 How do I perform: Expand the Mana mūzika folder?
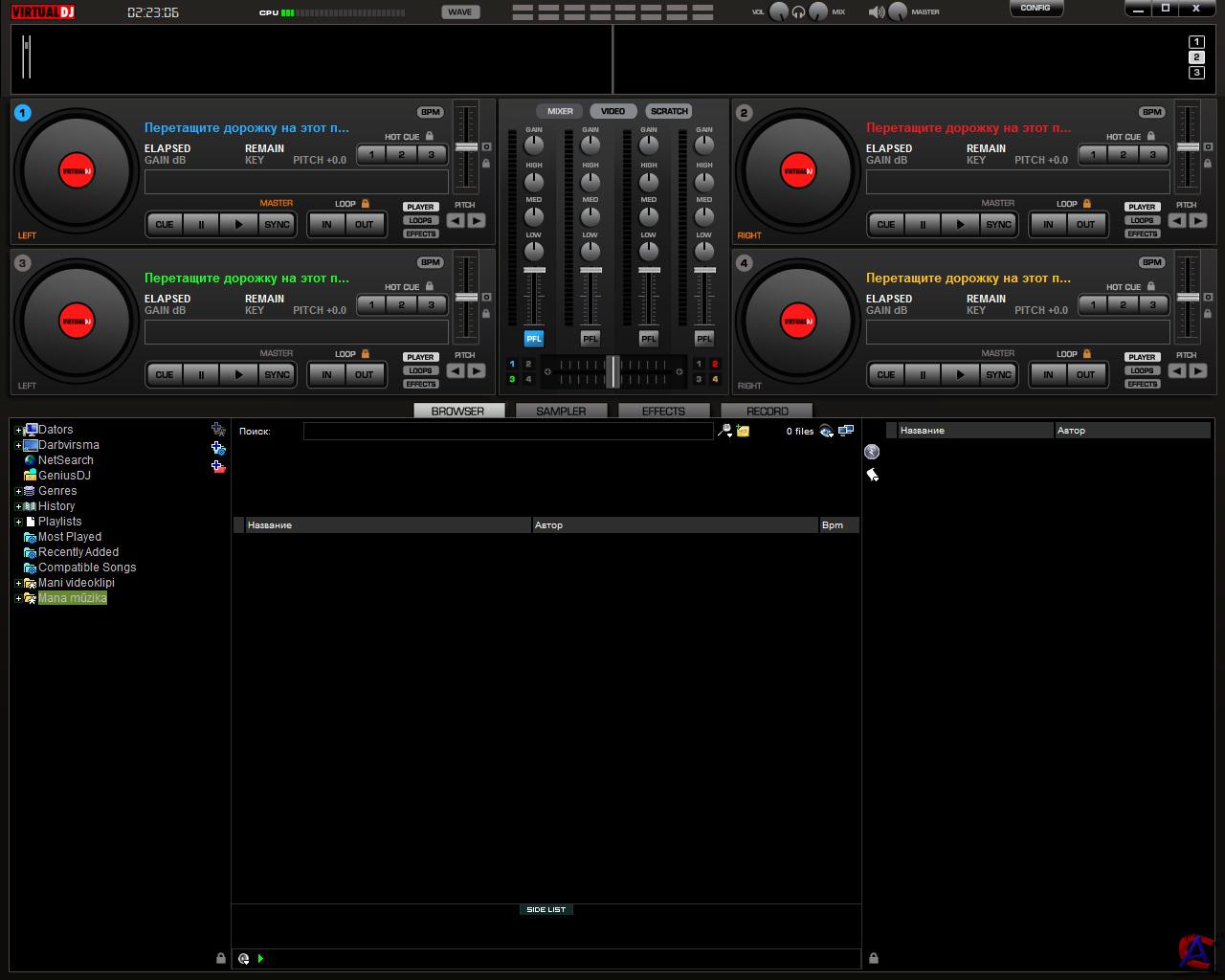click(x=18, y=599)
